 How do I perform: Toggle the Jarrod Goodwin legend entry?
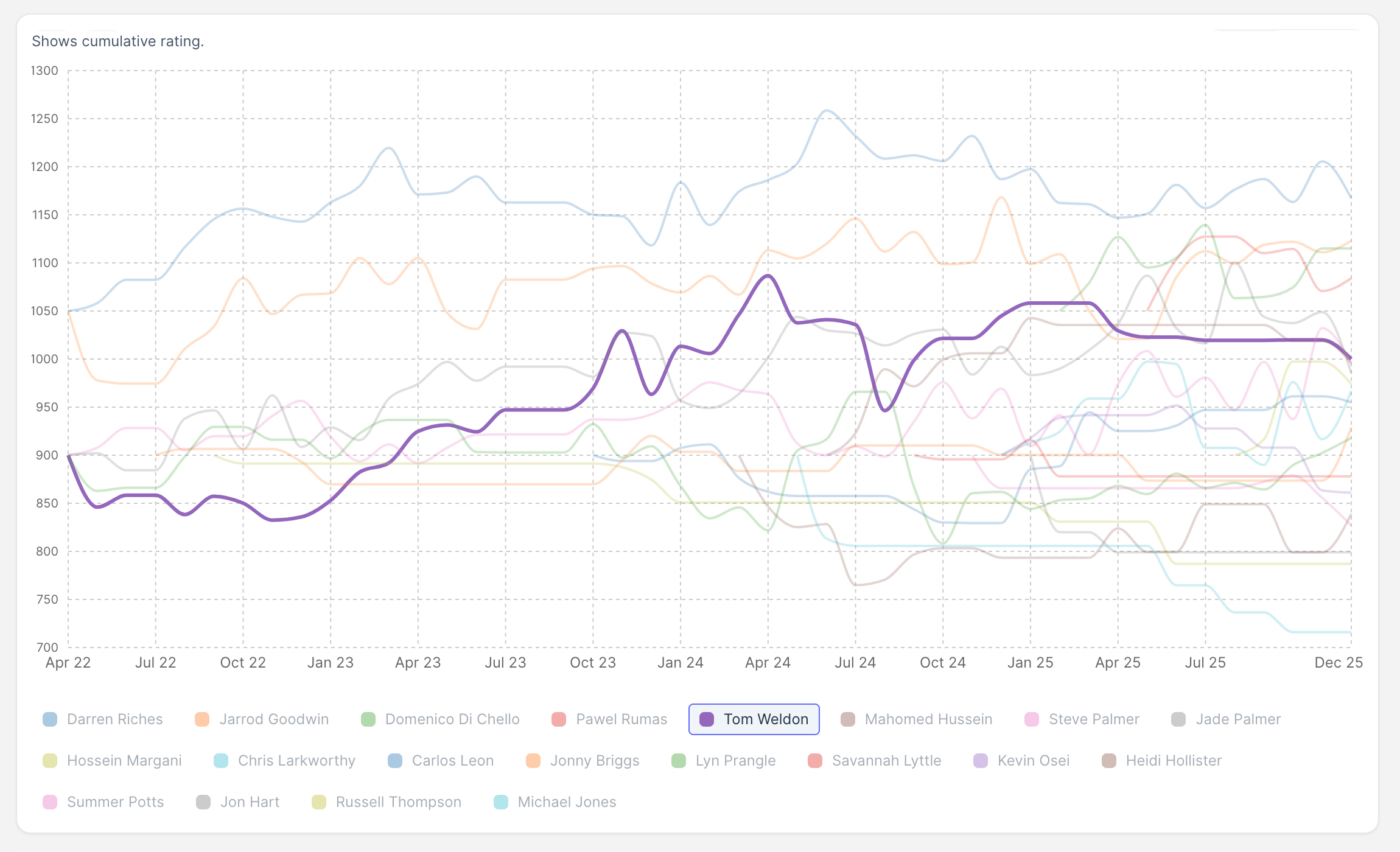262,719
